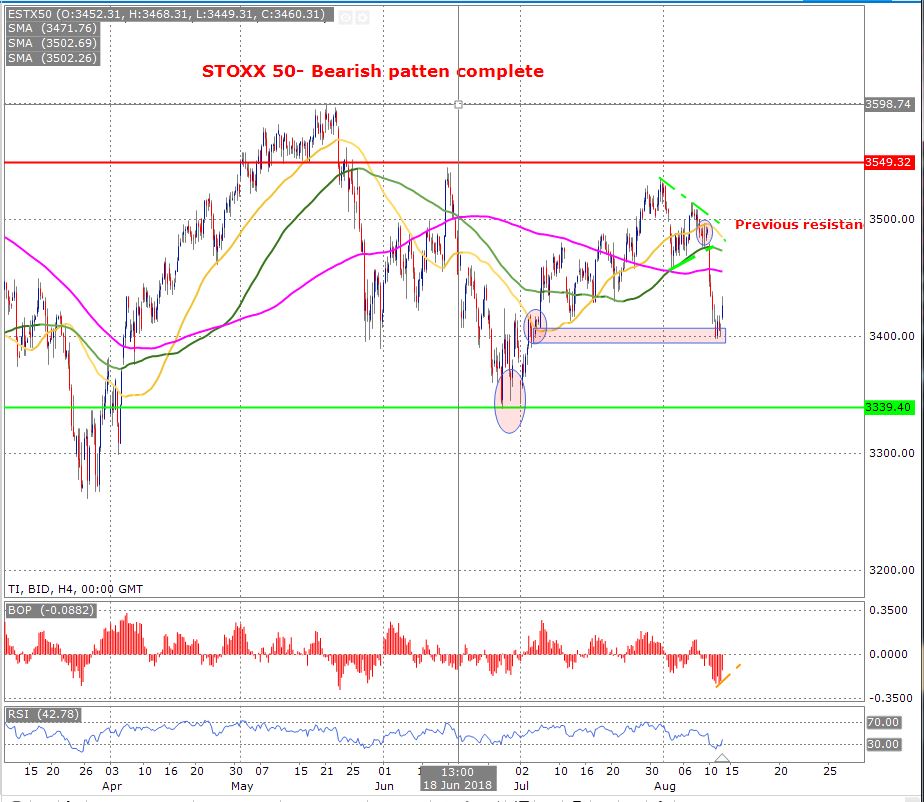The image size is (924, 802).
Task: Select the SMA (3471.76) indicator label
Action: tap(52, 28)
